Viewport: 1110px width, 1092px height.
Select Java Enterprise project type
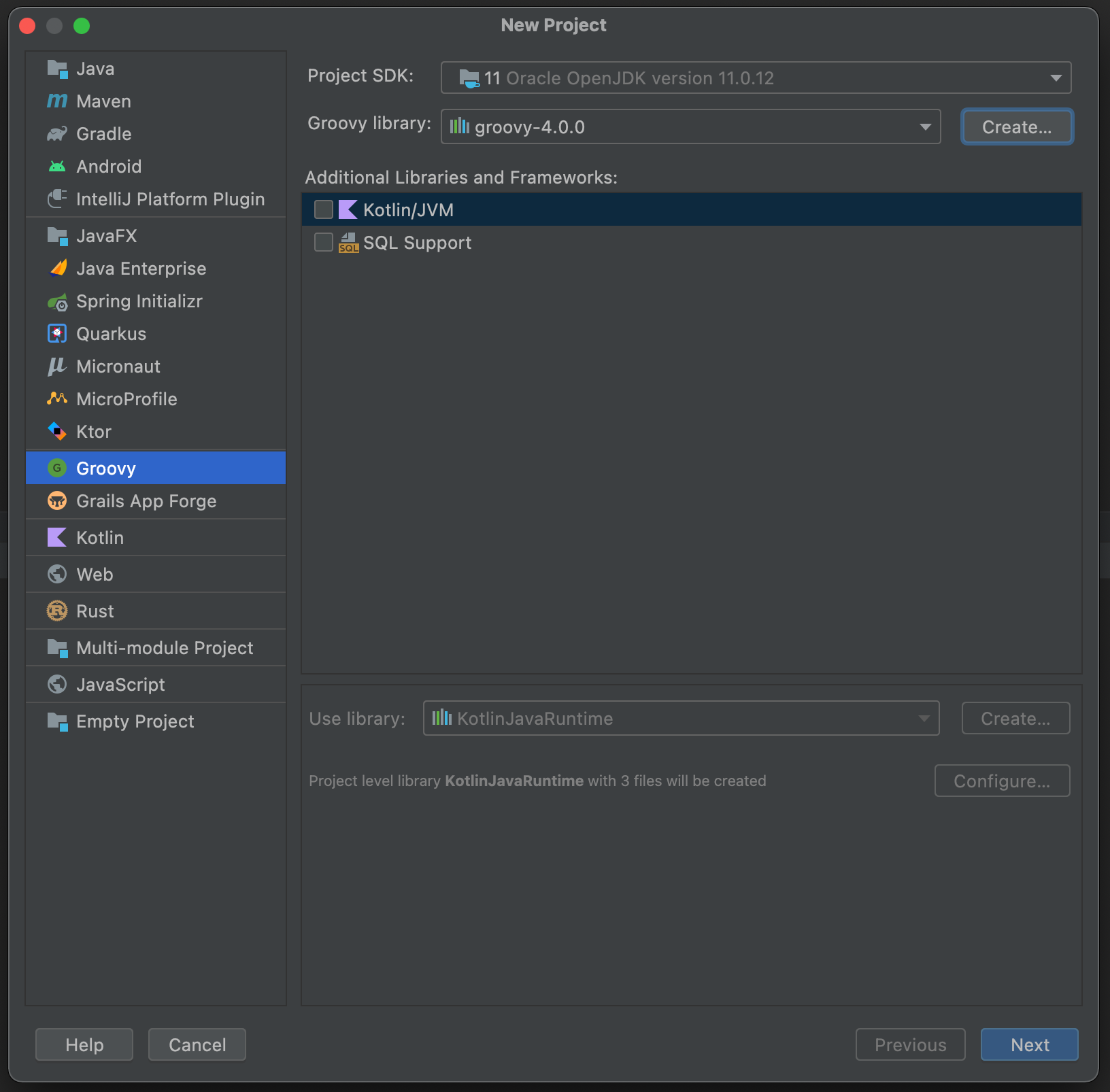tap(155, 269)
